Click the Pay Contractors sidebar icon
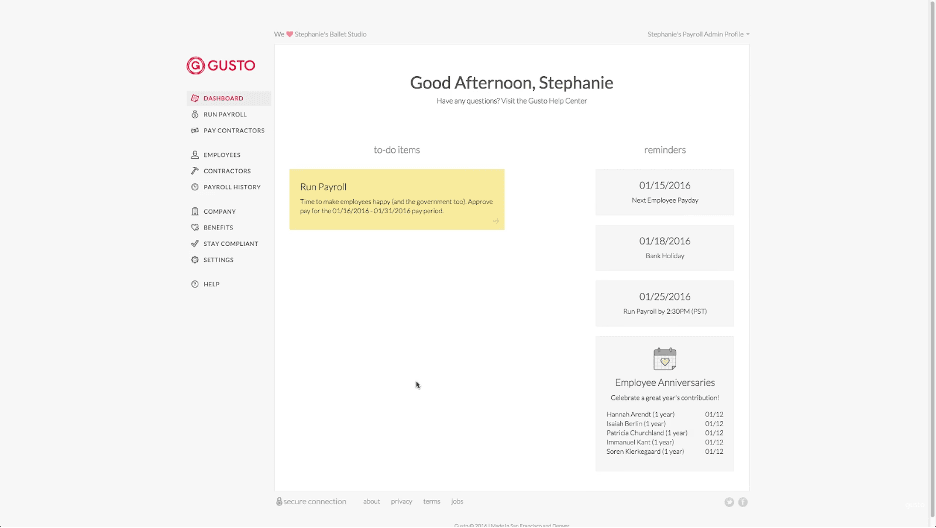This screenshot has width=936, height=528. [195, 130]
